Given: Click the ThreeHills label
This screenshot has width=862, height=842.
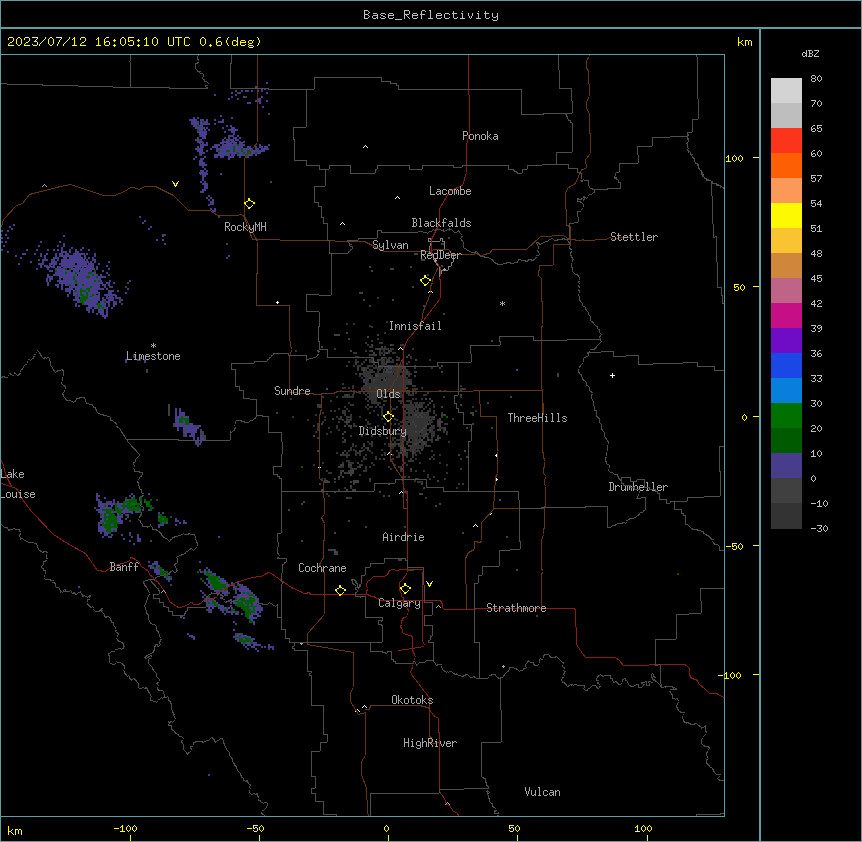Looking at the screenshot, I should pyautogui.click(x=537, y=418).
